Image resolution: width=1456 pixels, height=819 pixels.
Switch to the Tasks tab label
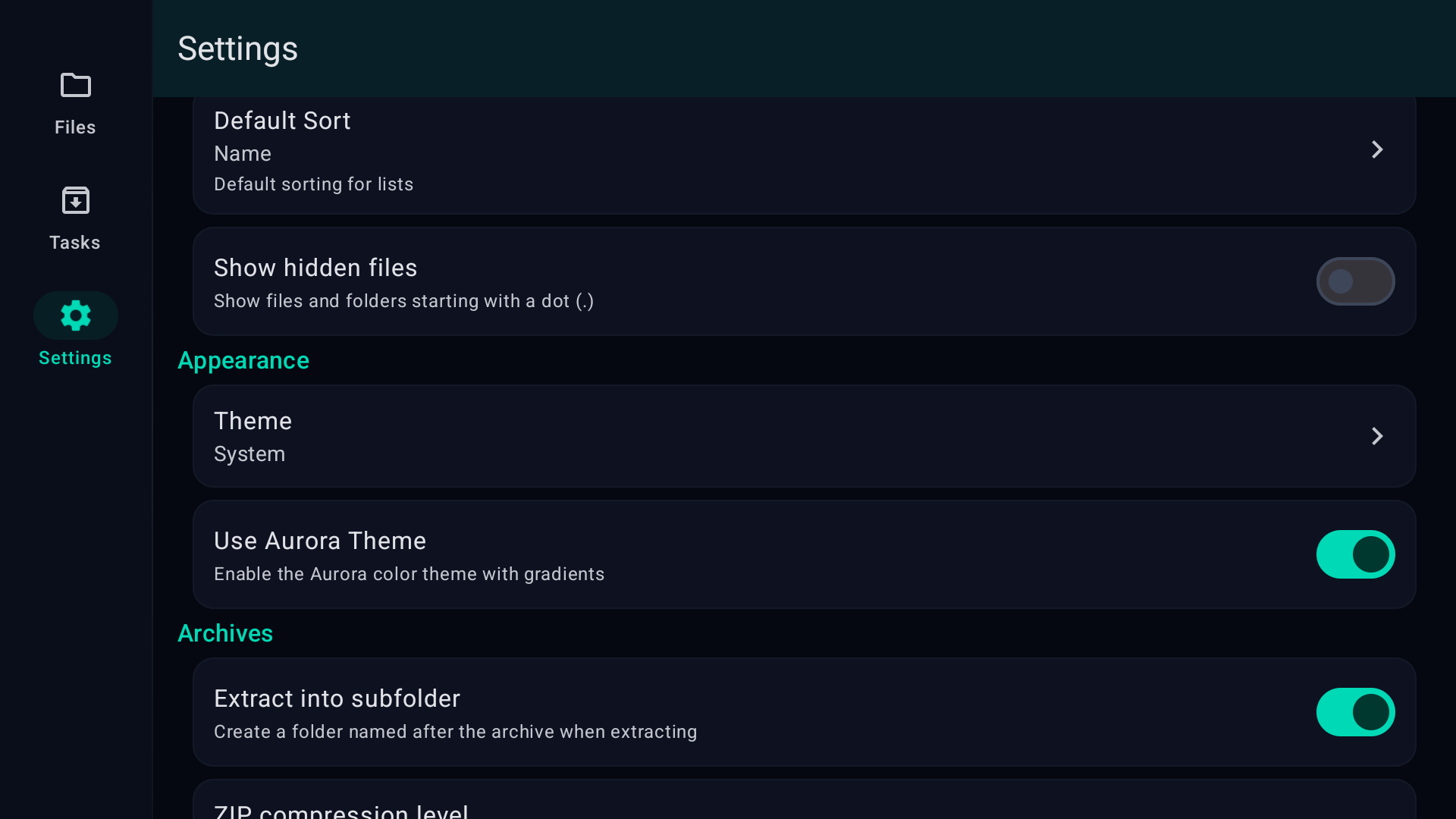75,243
